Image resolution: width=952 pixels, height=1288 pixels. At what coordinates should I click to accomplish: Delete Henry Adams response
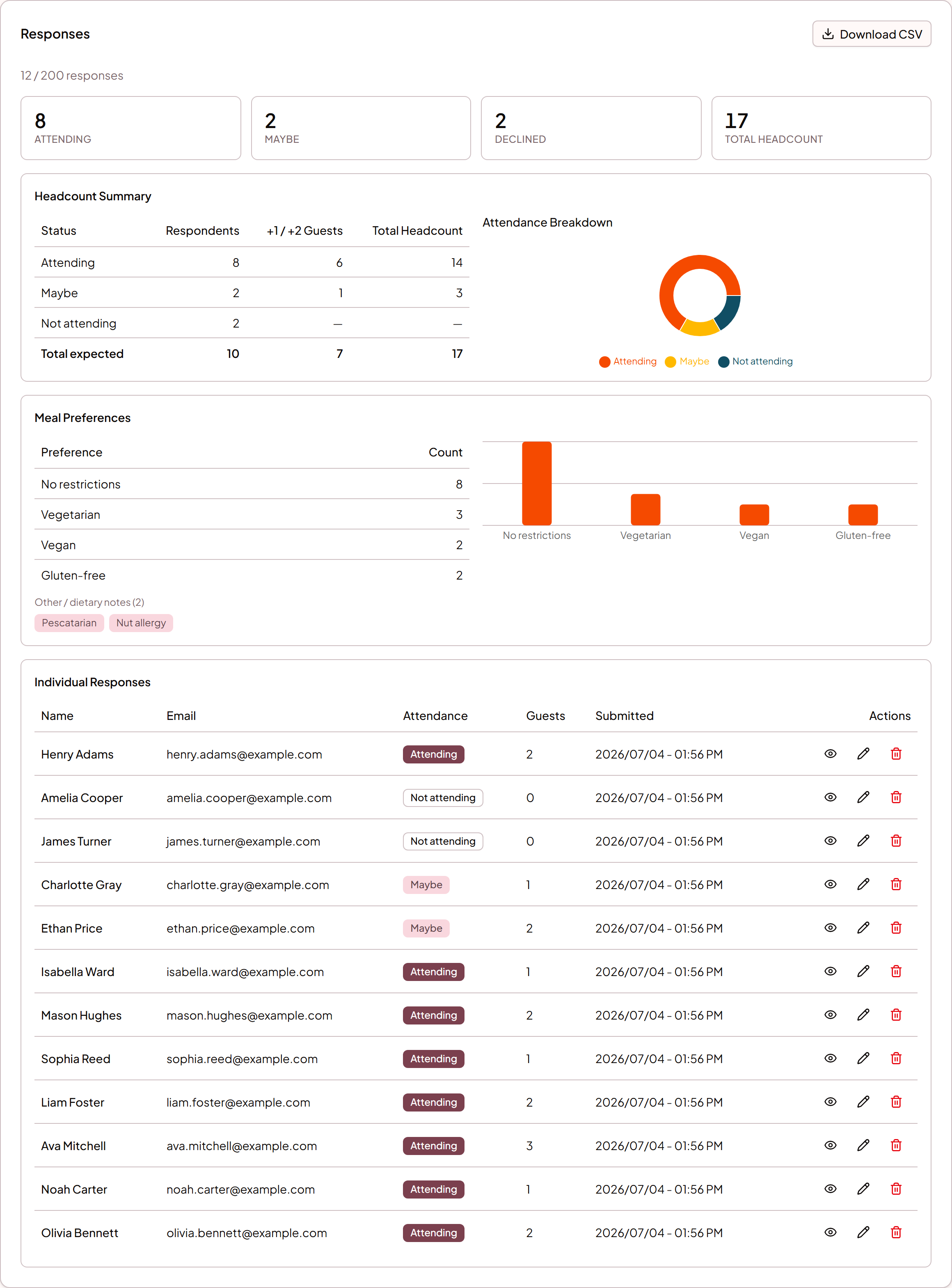coord(895,754)
